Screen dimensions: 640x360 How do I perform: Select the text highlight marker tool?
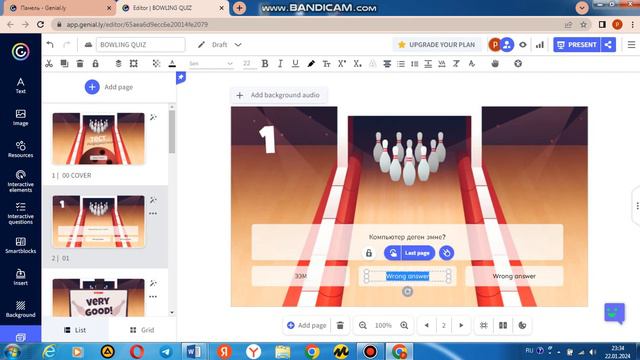coord(311,64)
